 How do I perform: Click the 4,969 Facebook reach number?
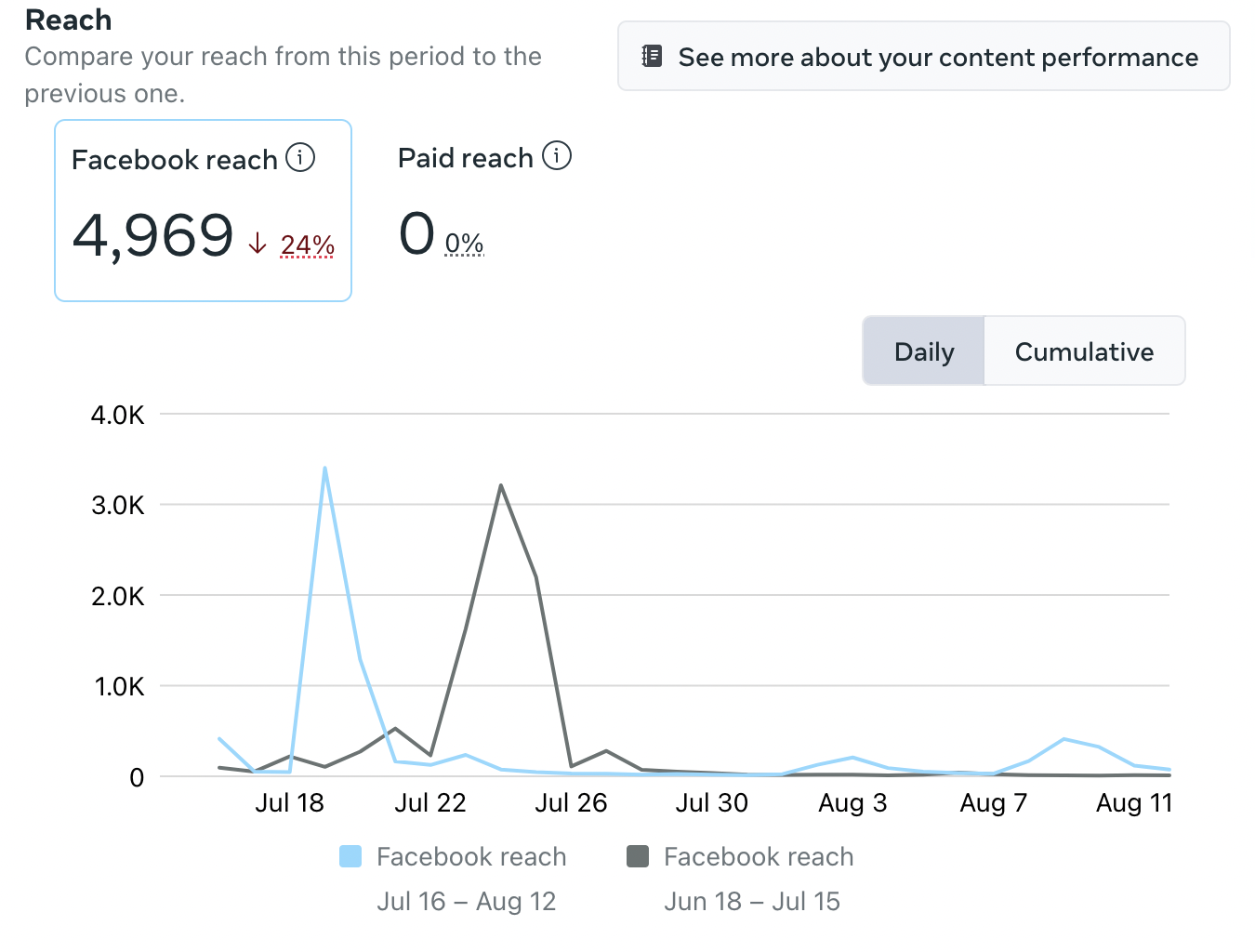pyautogui.click(x=153, y=234)
